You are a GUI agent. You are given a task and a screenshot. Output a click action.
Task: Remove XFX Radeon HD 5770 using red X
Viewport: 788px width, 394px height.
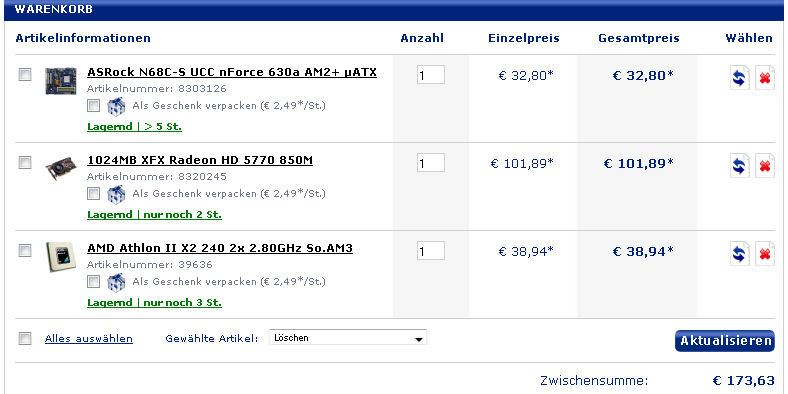[x=765, y=165]
